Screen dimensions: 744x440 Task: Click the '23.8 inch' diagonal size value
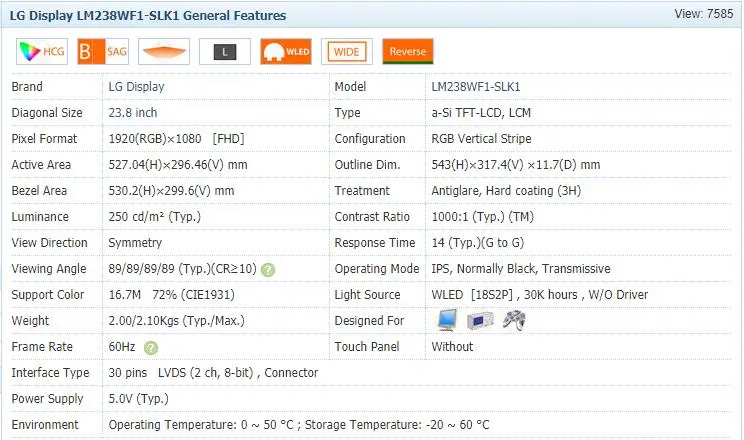click(x=133, y=113)
